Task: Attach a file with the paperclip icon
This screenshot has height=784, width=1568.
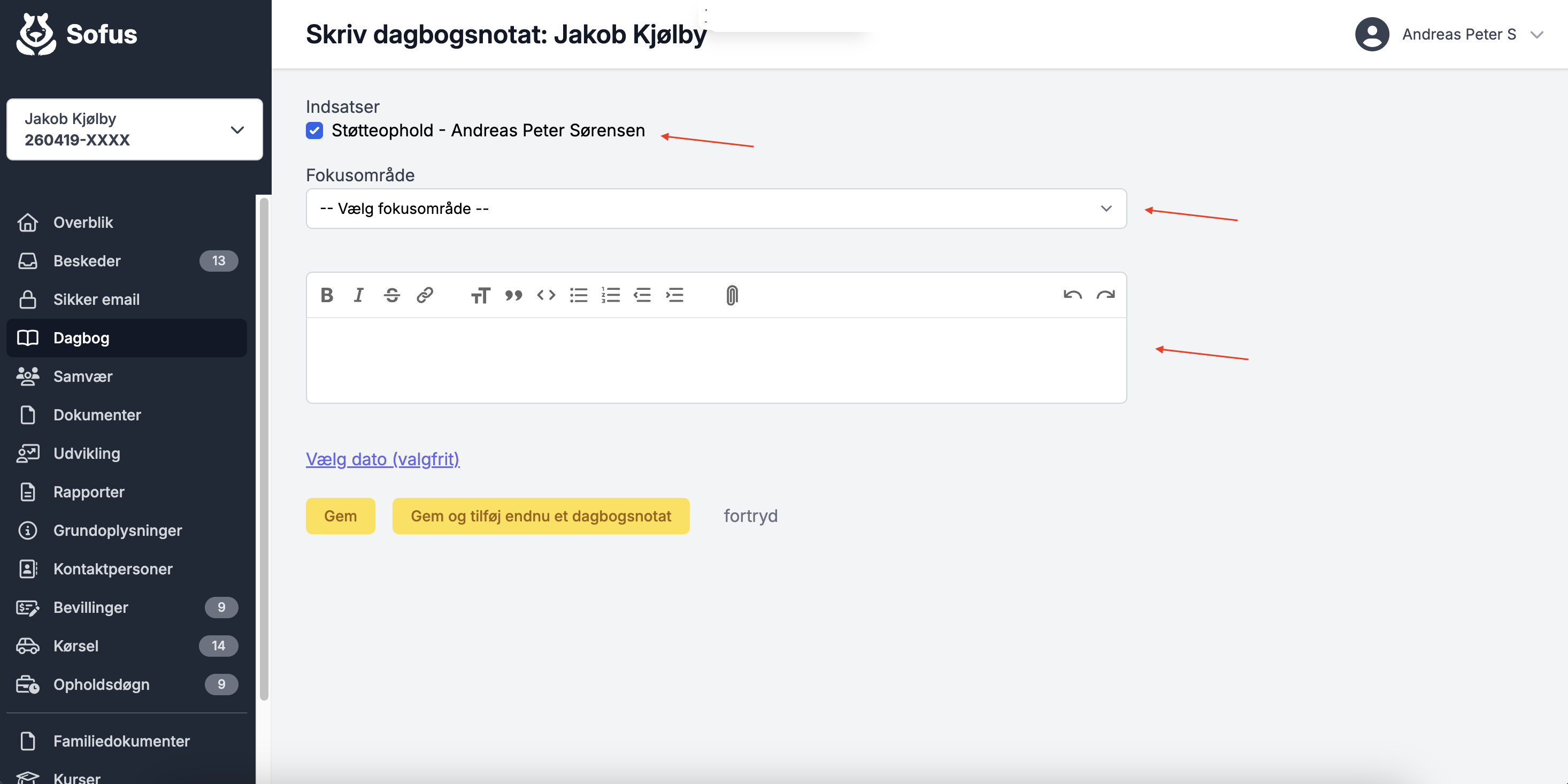Action: [x=732, y=295]
